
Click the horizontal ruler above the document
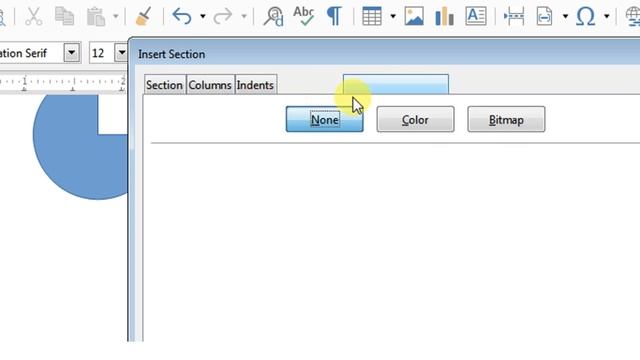[x=63, y=82]
